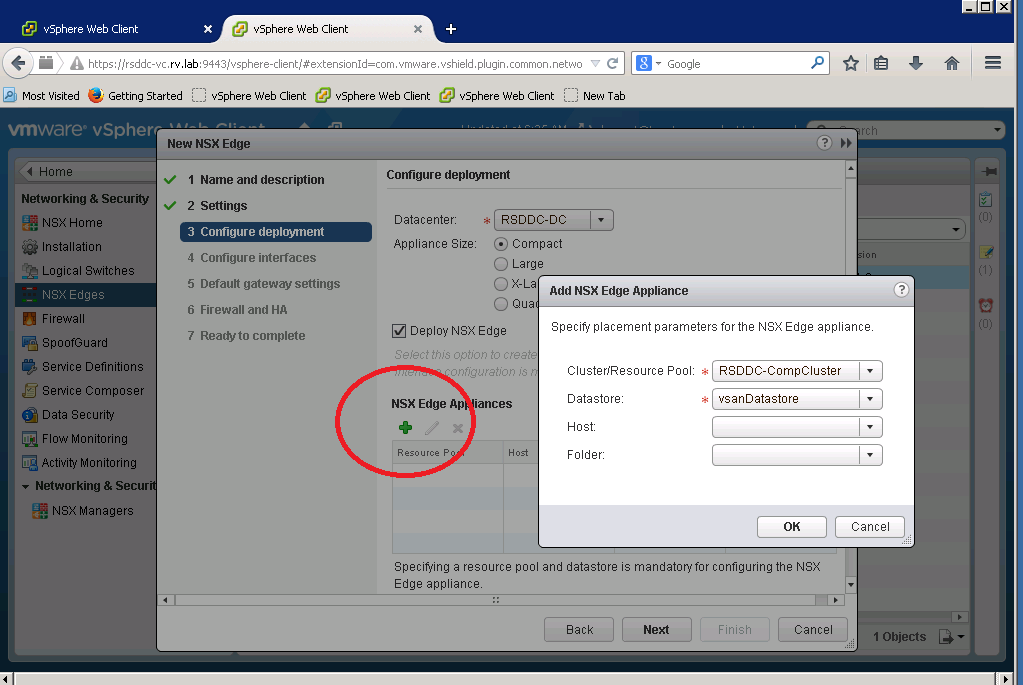Click the help icon in New NSX Edge title bar
The height and width of the screenshot is (685, 1023).
coord(824,143)
